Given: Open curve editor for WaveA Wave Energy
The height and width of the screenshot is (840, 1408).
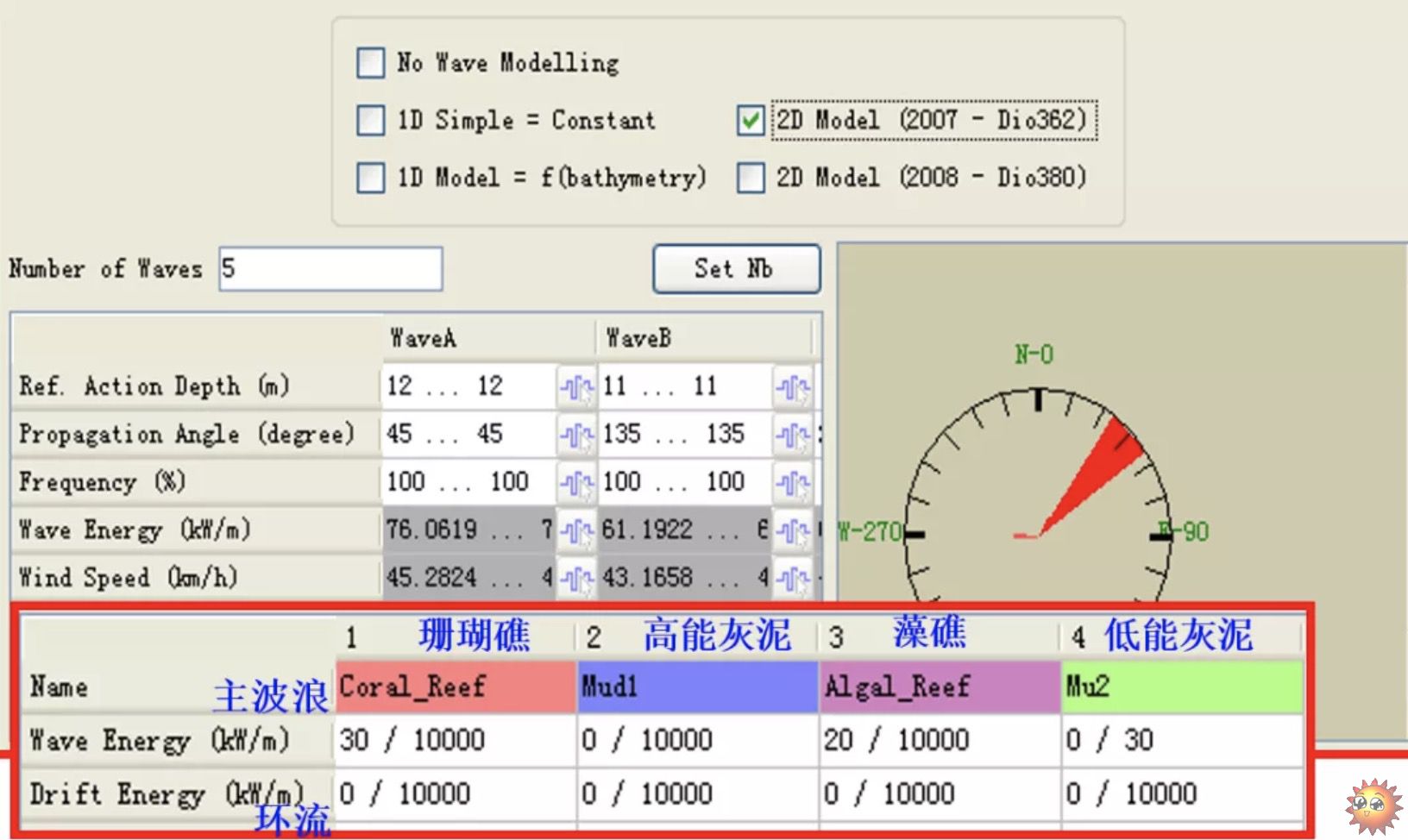Looking at the screenshot, I should [576, 531].
